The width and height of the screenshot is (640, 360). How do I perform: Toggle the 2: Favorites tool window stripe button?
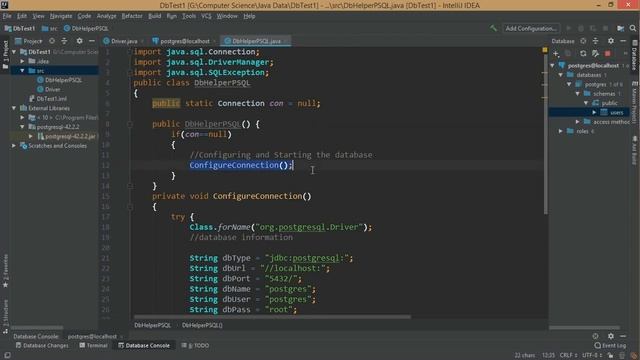(x=5, y=271)
